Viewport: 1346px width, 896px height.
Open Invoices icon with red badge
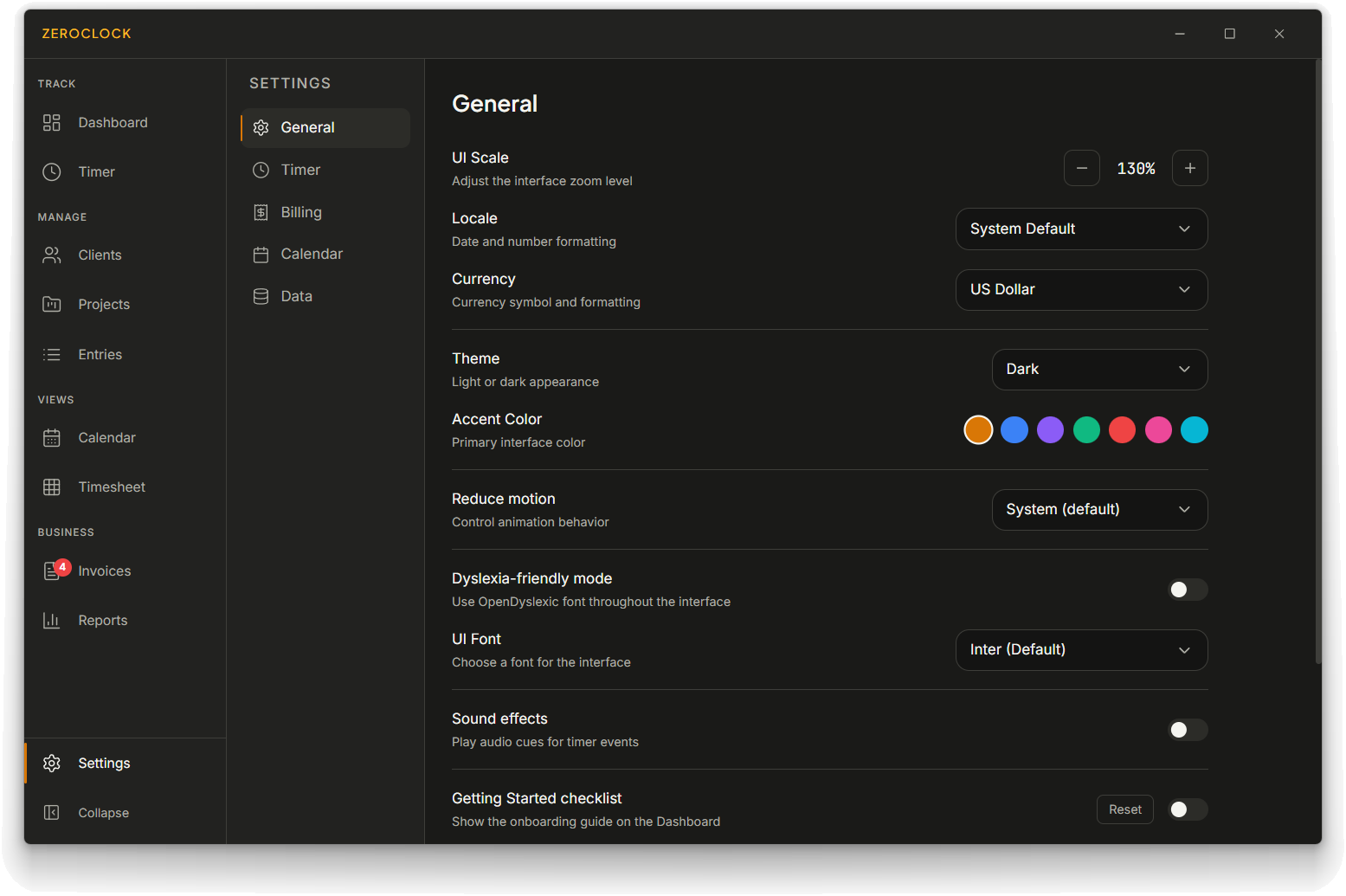coord(53,571)
